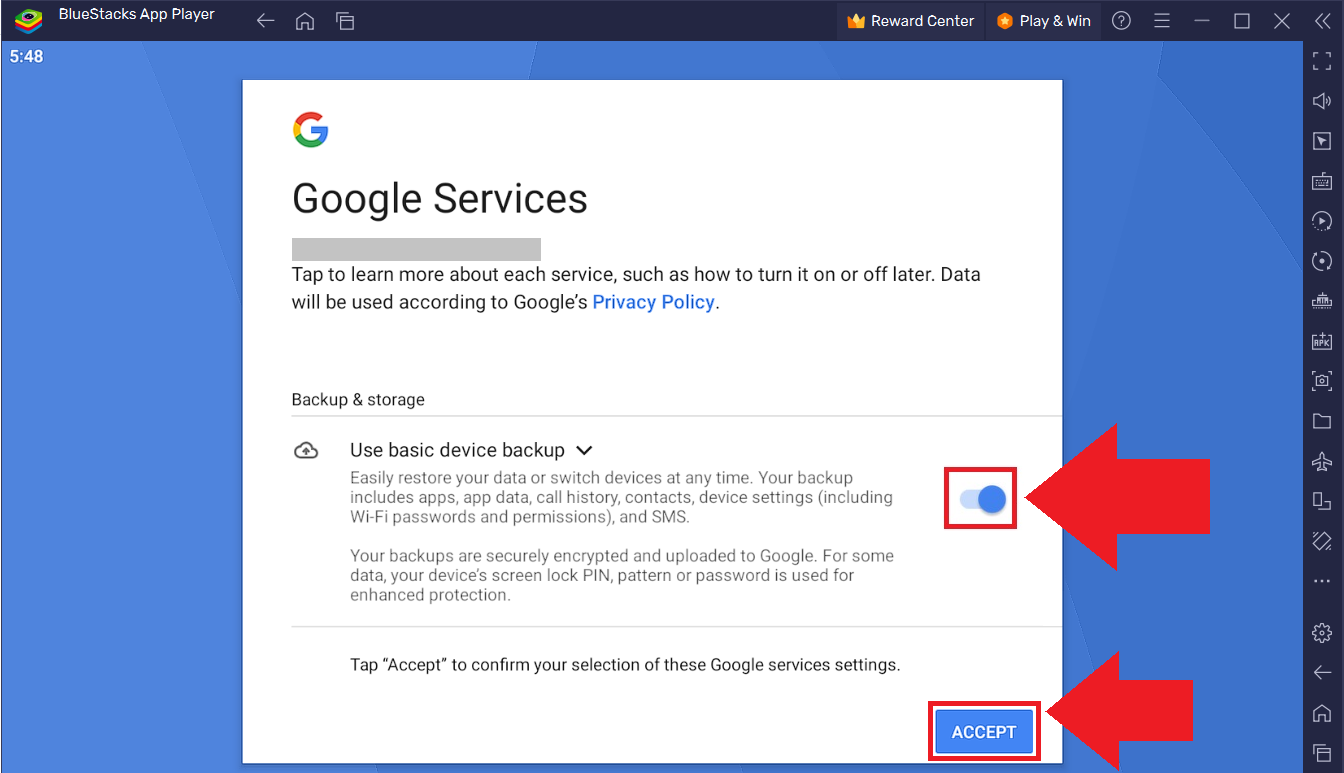Click the shake device icon
Image resolution: width=1344 pixels, height=773 pixels.
[x=1322, y=541]
